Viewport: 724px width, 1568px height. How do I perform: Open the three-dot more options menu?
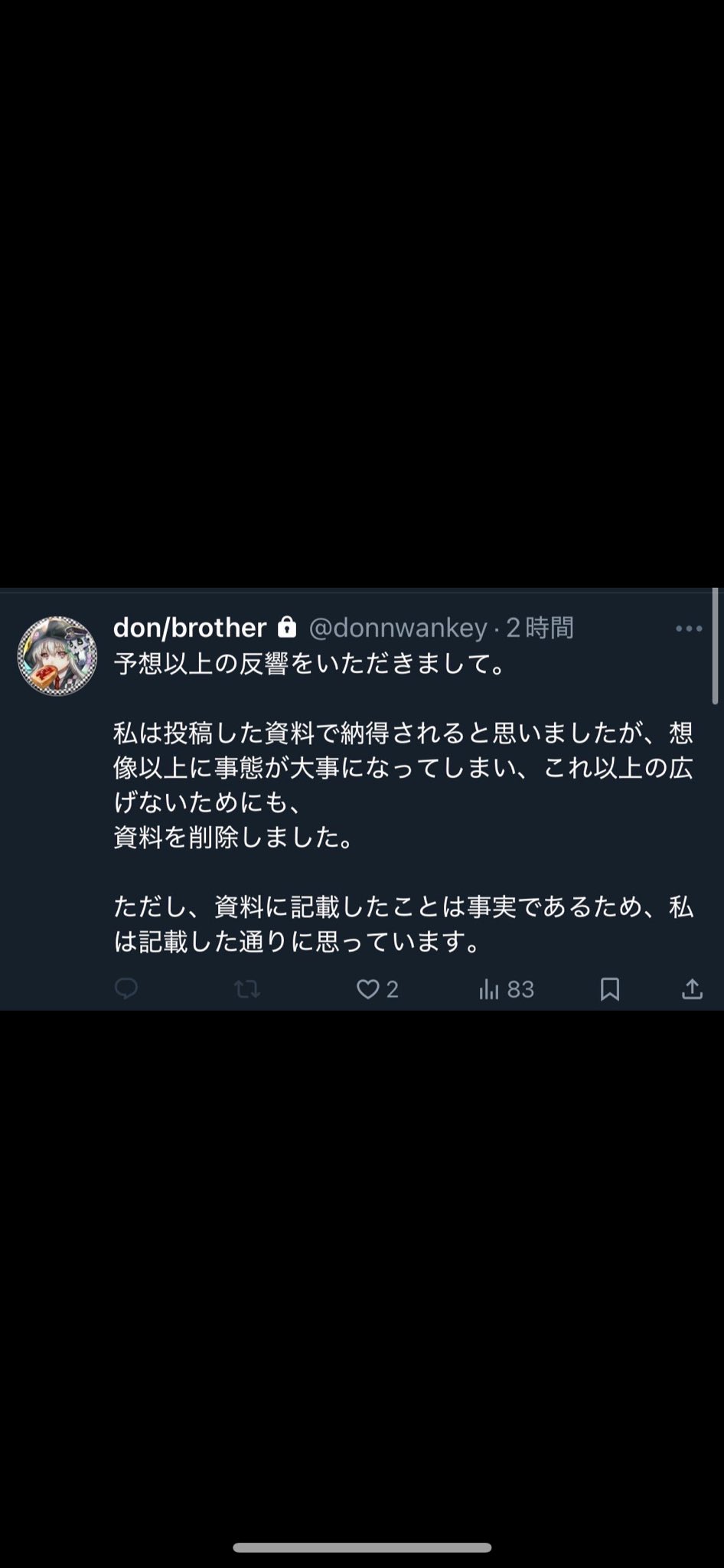pyautogui.click(x=689, y=629)
